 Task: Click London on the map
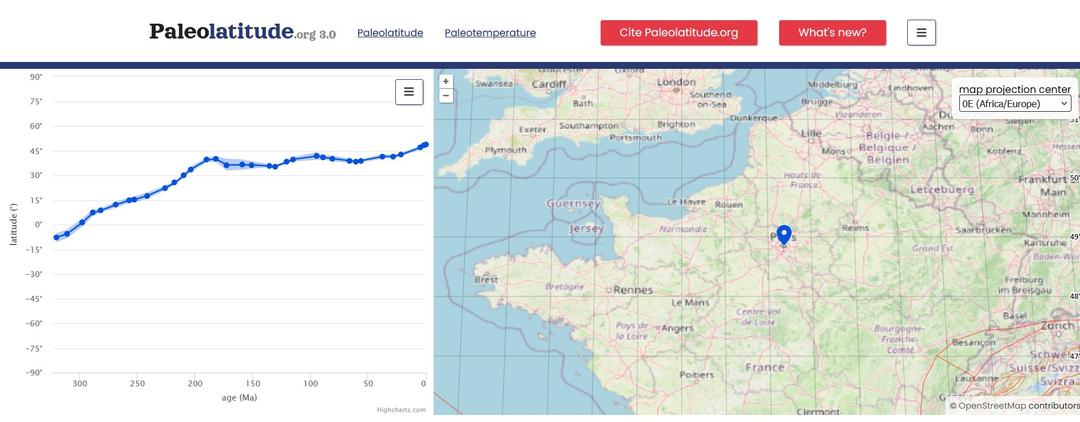point(676,82)
